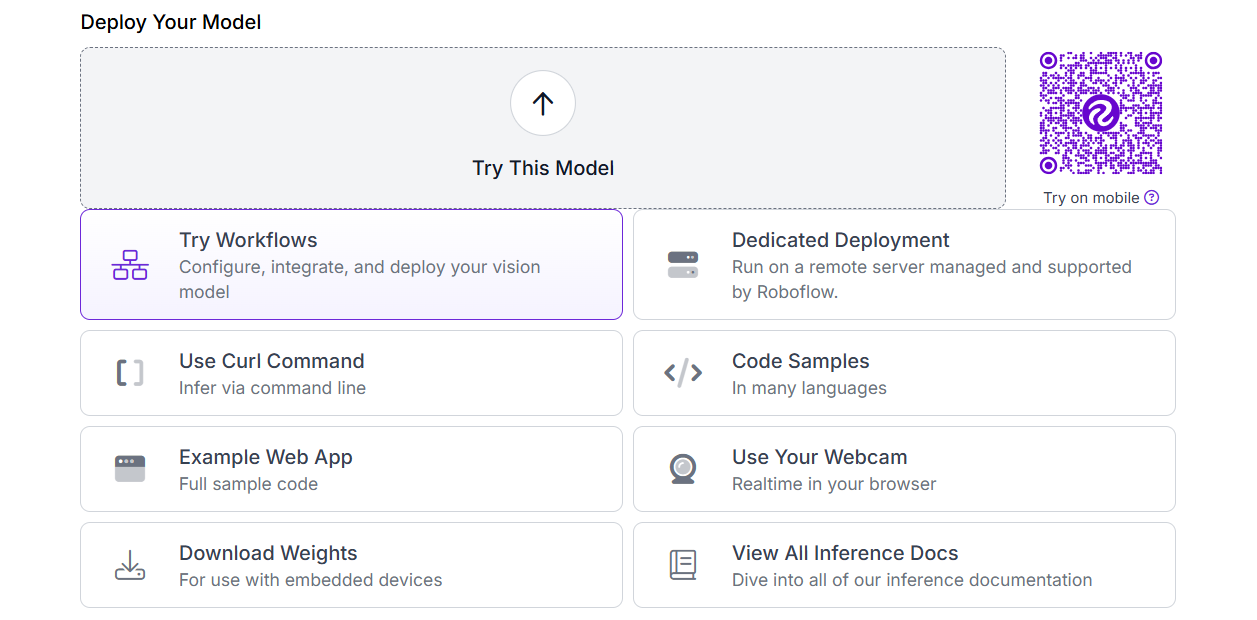Select the Dedicated Deployment option
1257x620 pixels.
point(840,240)
